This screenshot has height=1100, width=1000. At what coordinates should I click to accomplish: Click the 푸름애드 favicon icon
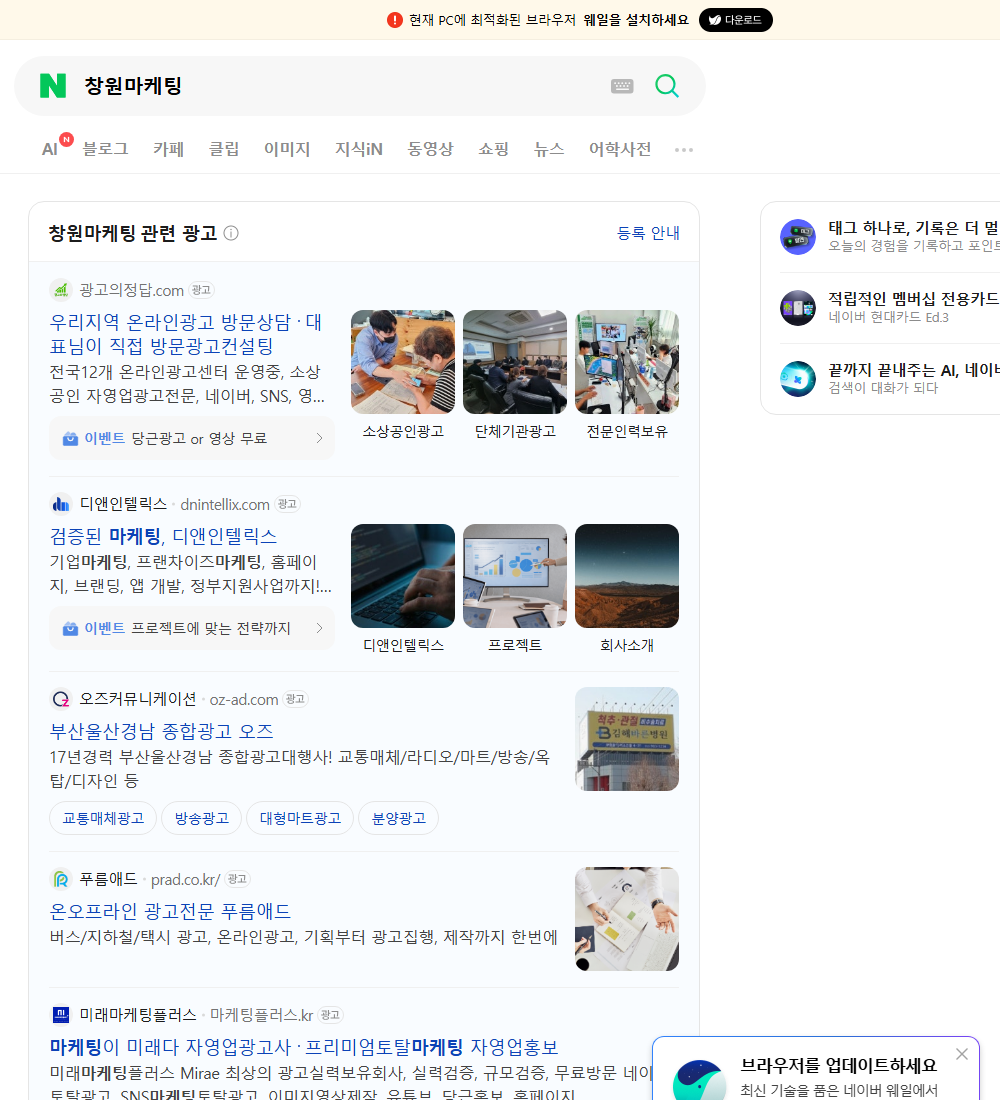(x=61, y=878)
